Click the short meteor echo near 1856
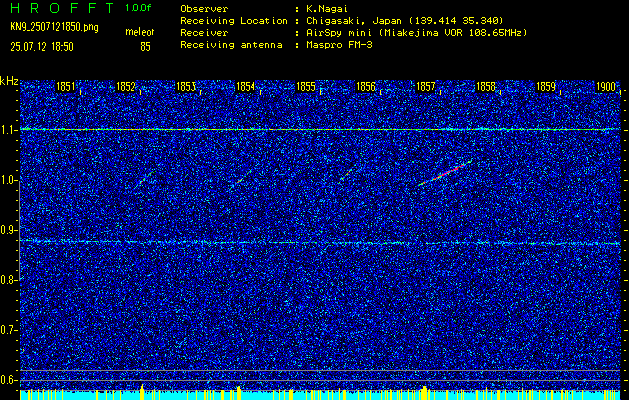Image resolution: width=629 pixels, height=400 pixels. (347, 174)
